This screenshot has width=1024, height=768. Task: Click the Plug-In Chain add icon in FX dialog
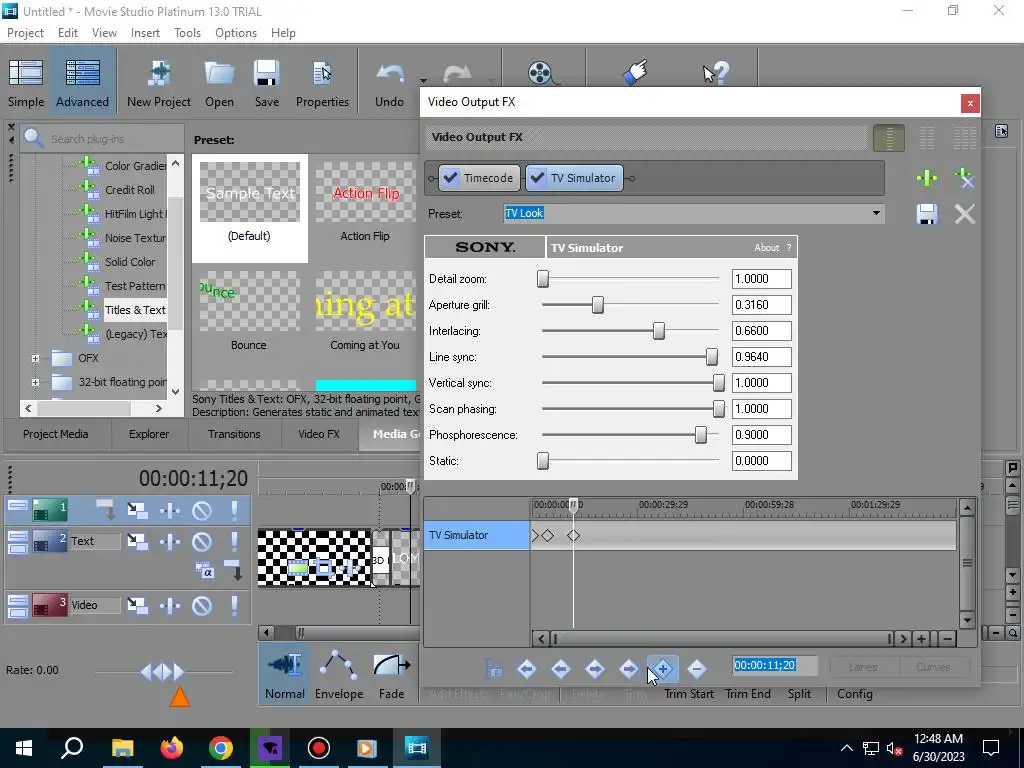[x=927, y=178]
